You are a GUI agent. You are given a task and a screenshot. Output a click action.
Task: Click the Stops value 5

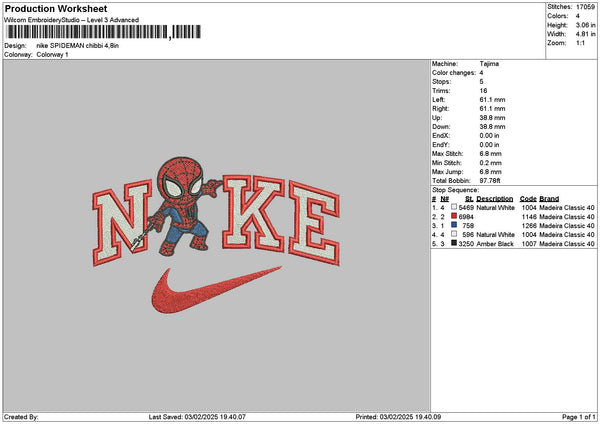tap(481, 82)
